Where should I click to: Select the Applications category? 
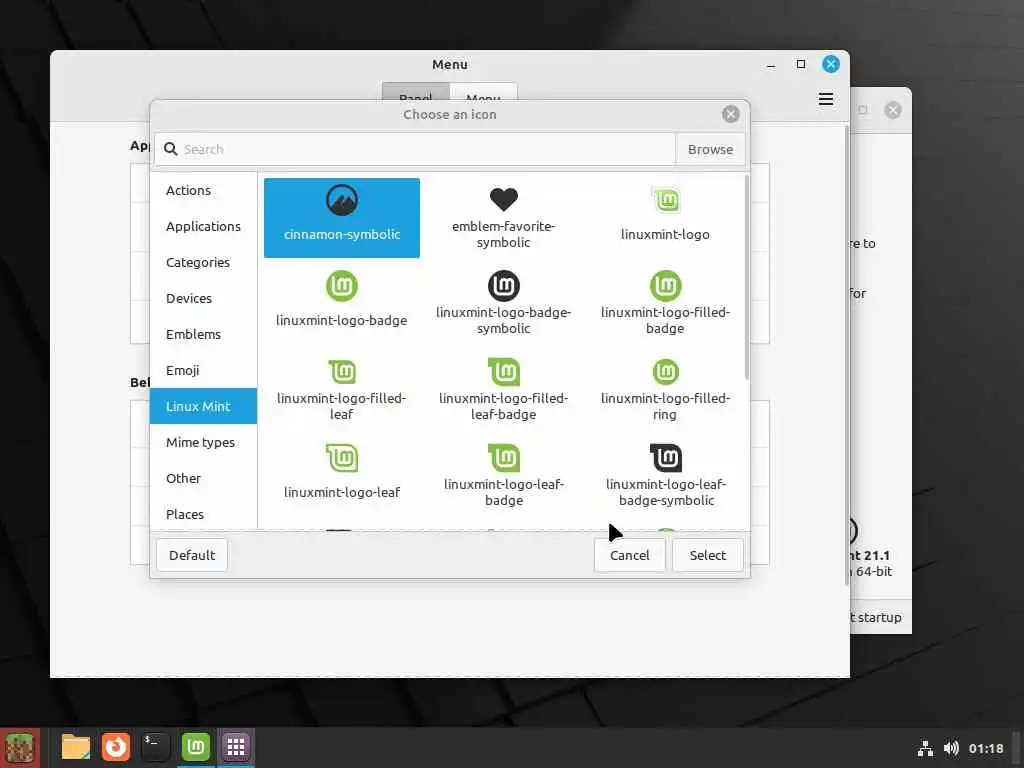pos(204,226)
